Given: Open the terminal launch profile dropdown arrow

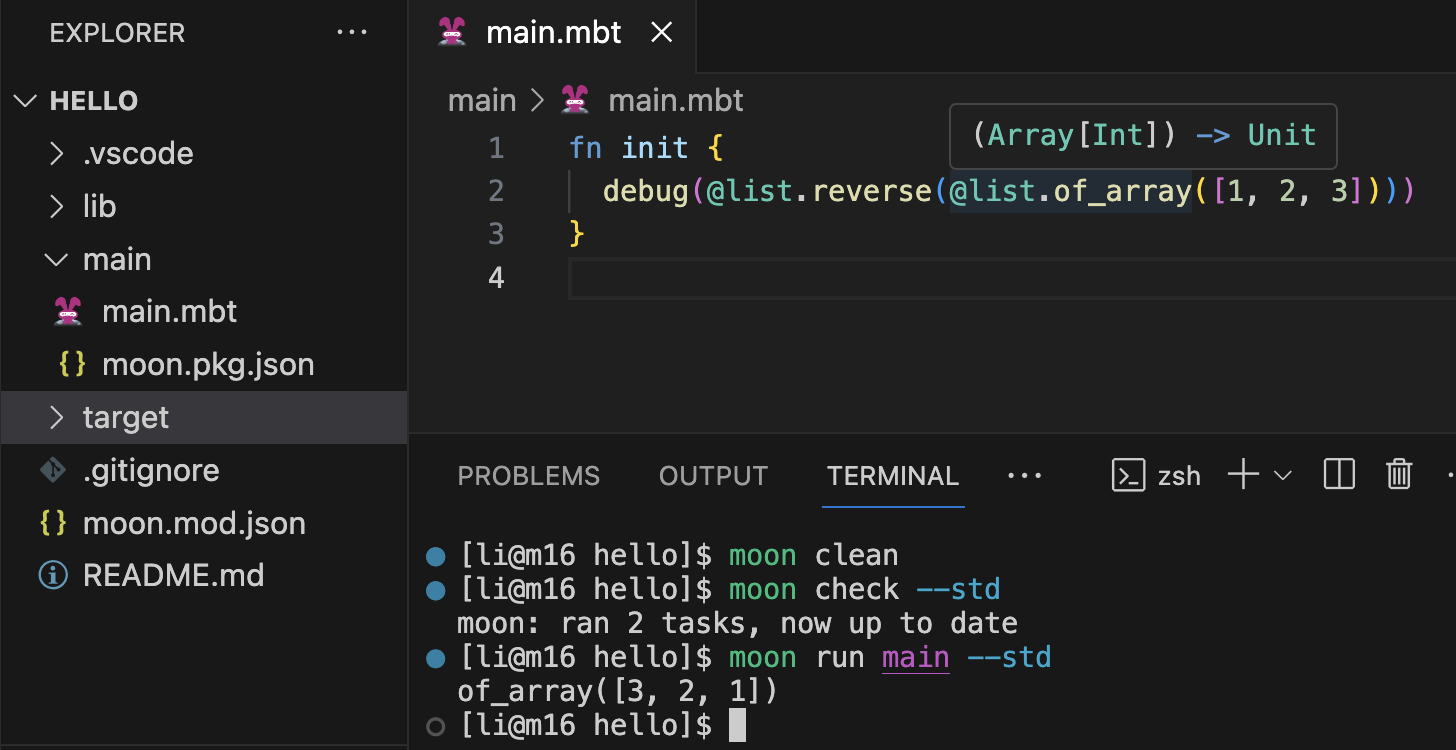Looking at the screenshot, I should (x=1282, y=476).
